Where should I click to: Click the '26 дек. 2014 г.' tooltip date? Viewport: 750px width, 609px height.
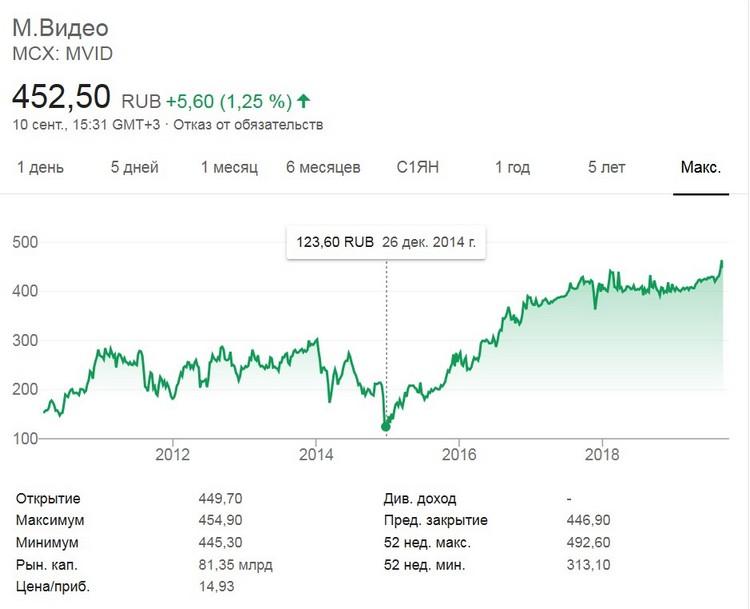click(x=429, y=242)
